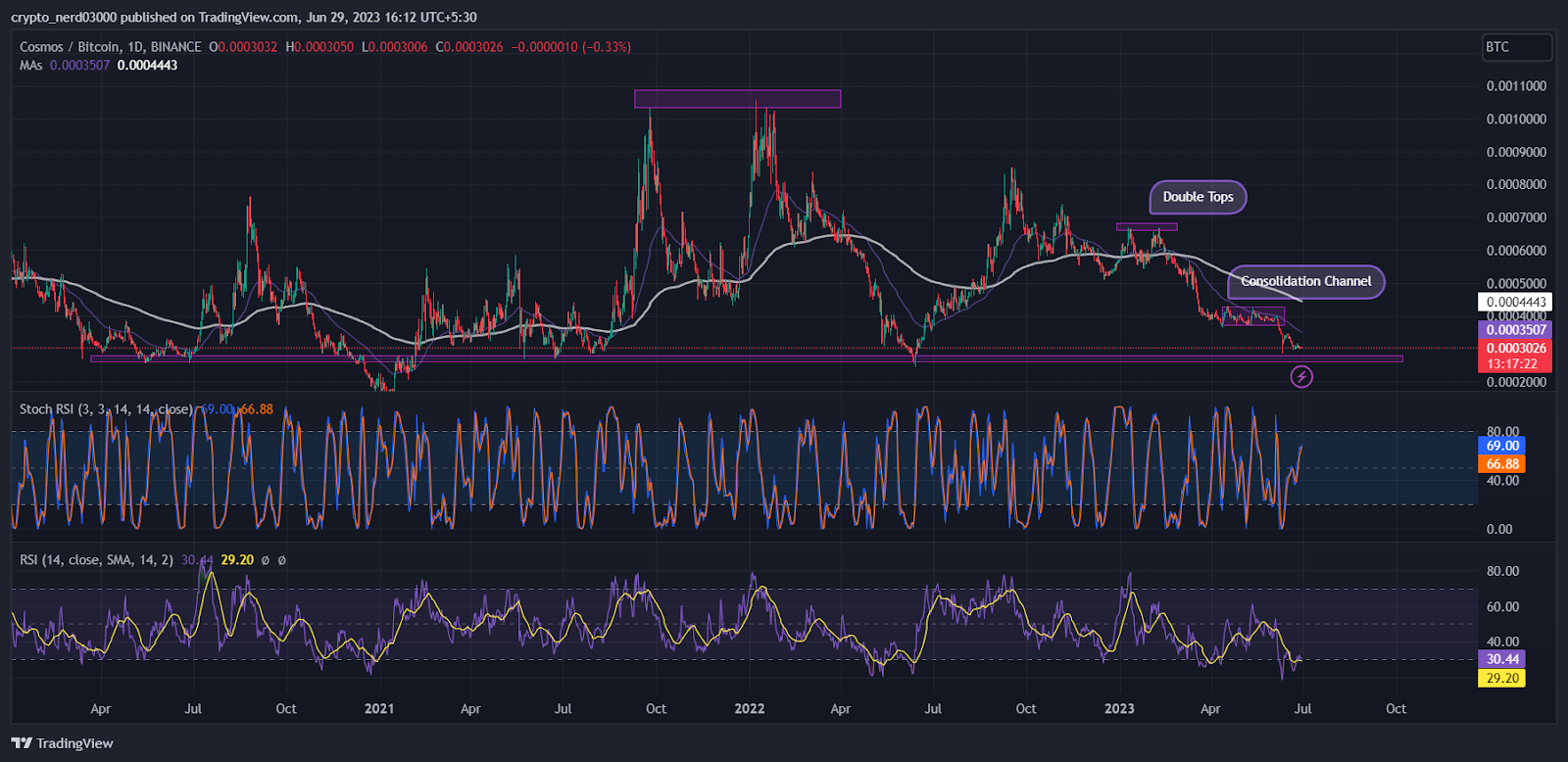Click the MAs indicator legend label
Screen dimensions: 1568x762
pos(31,66)
